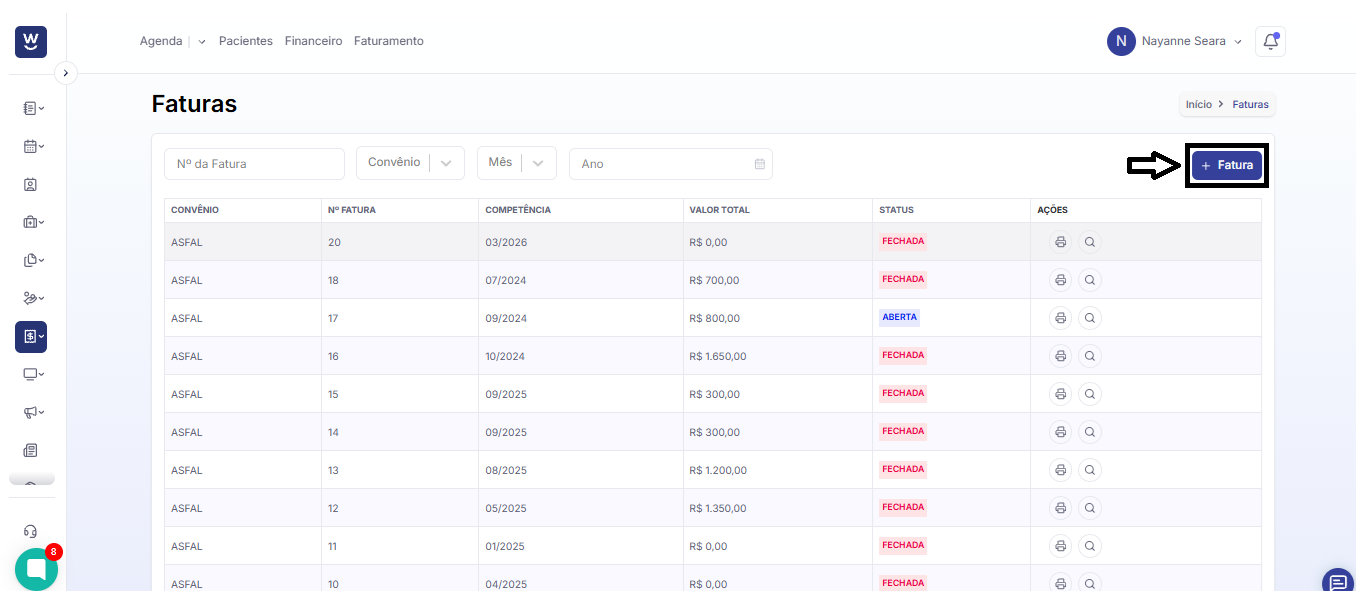
Task: View details of invoice number 13
Action: click(x=1090, y=470)
